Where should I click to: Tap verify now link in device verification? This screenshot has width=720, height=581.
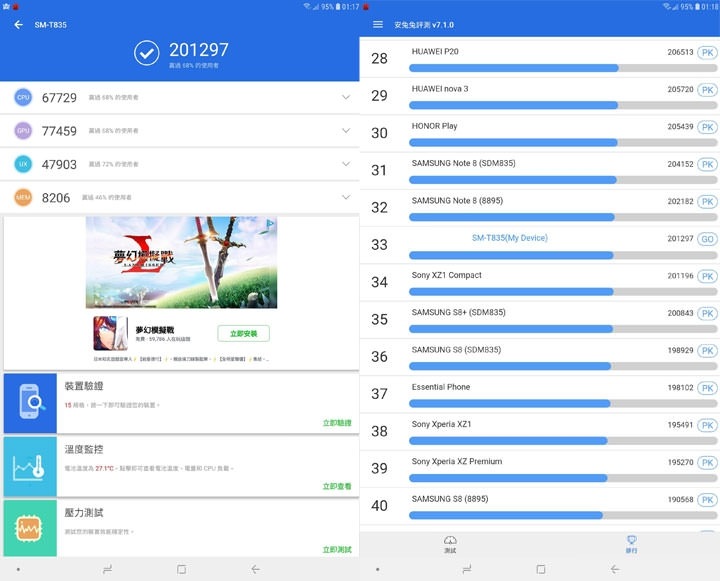337,423
